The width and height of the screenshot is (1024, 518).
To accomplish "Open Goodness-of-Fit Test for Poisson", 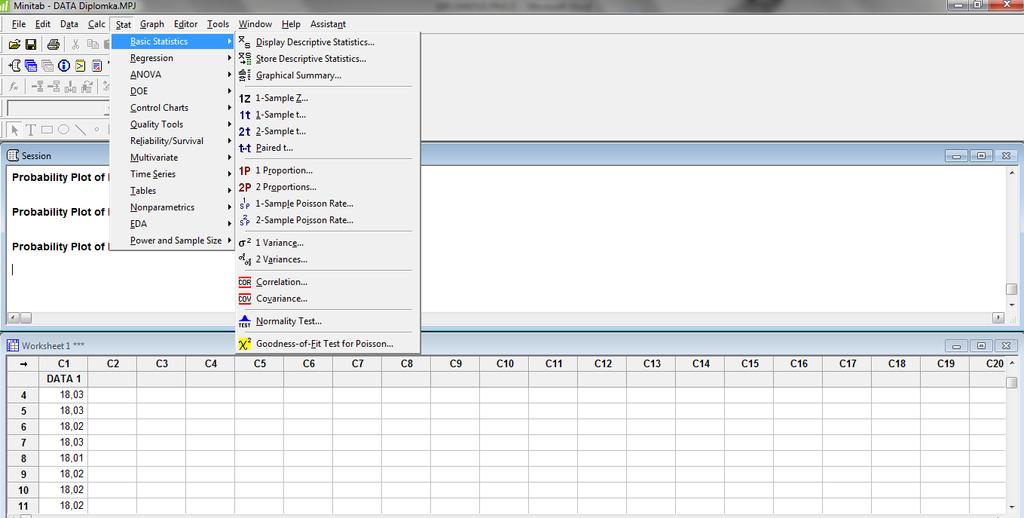I will tap(327, 344).
